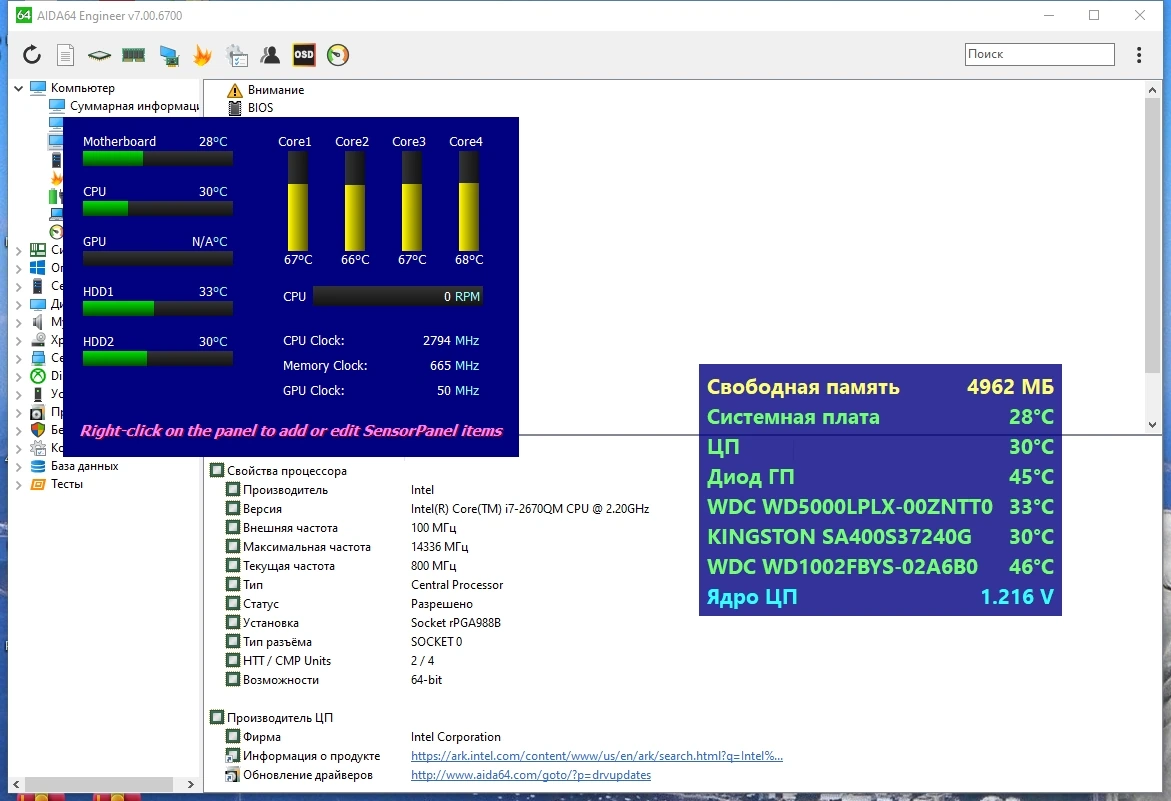
Task: Click the upper pane scrollbar down arrow
Action: tap(1152, 425)
